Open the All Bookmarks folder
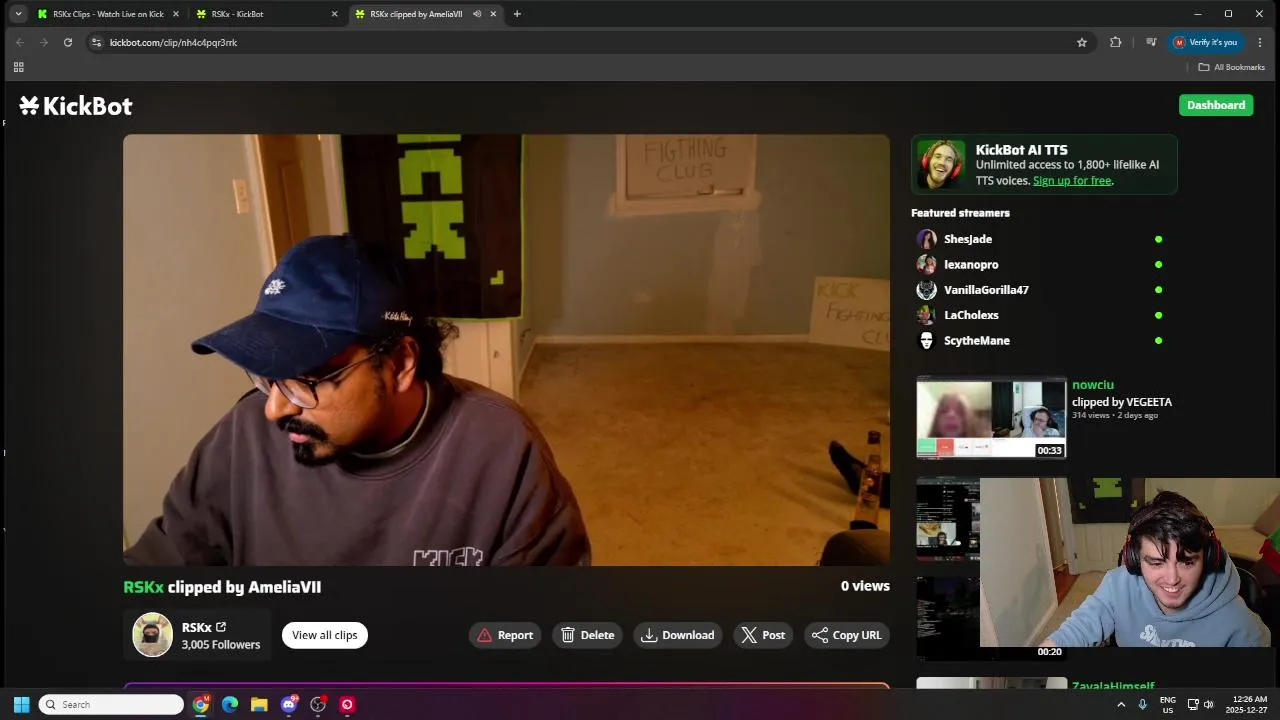The width and height of the screenshot is (1280, 720). (1232, 67)
